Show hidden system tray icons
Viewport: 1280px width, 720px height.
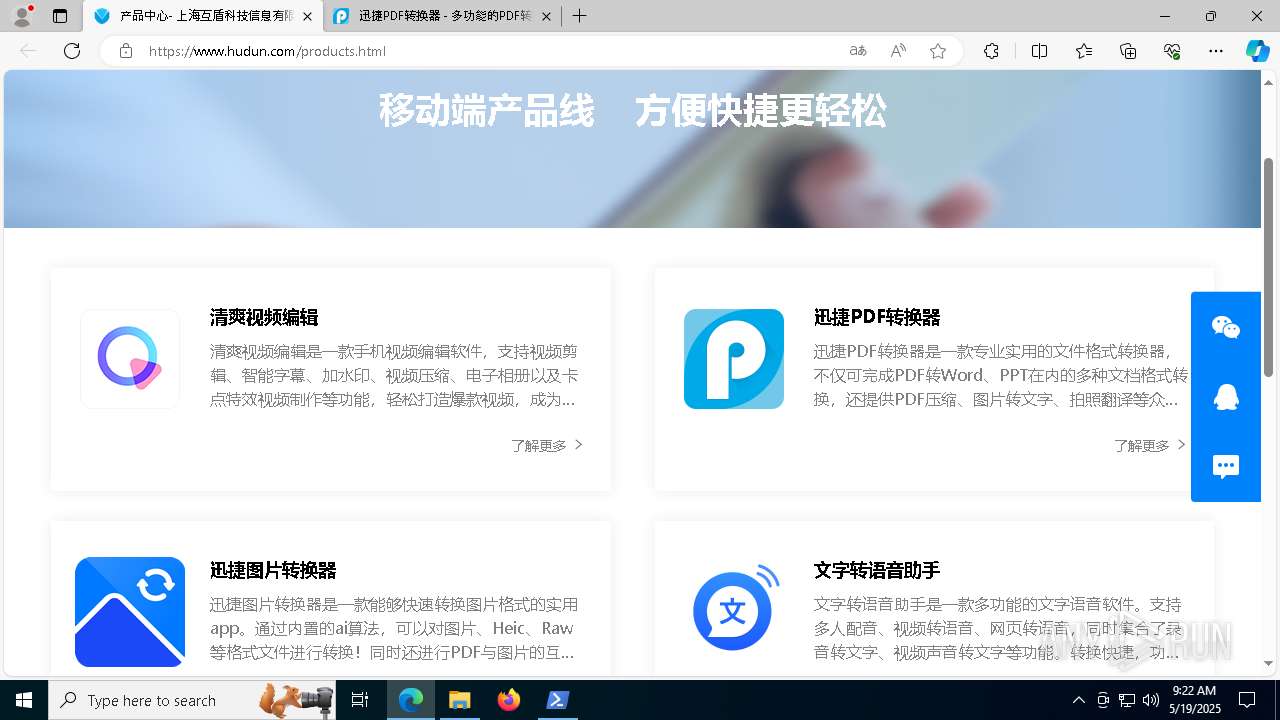click(1078, 700)
